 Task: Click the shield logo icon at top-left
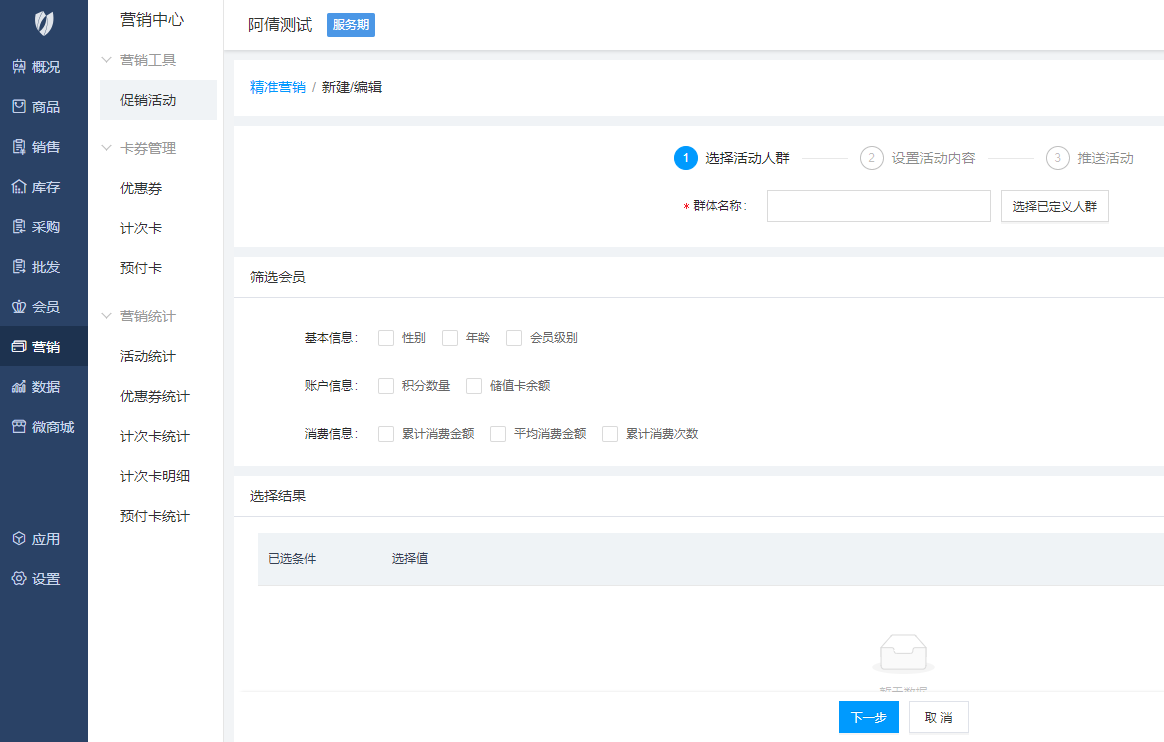(44, 23)
